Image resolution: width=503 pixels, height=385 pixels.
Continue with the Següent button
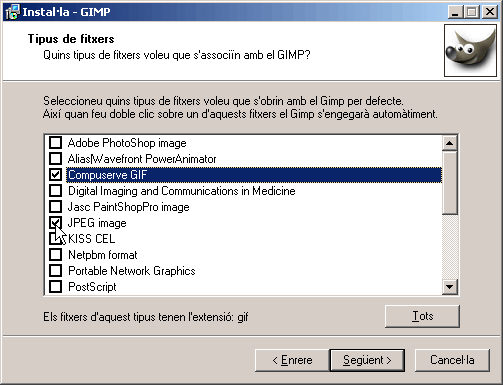tap(367, 360)
